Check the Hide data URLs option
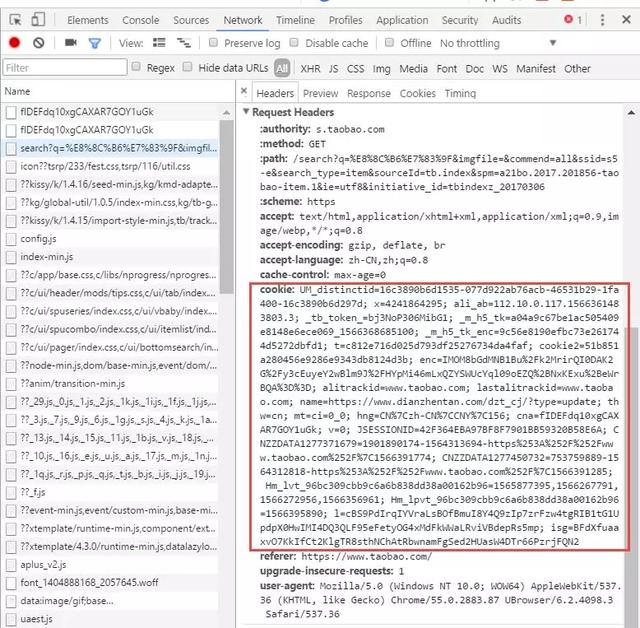Image resolution: width=640 pixels, height=628 pixels. coord(187,67)
